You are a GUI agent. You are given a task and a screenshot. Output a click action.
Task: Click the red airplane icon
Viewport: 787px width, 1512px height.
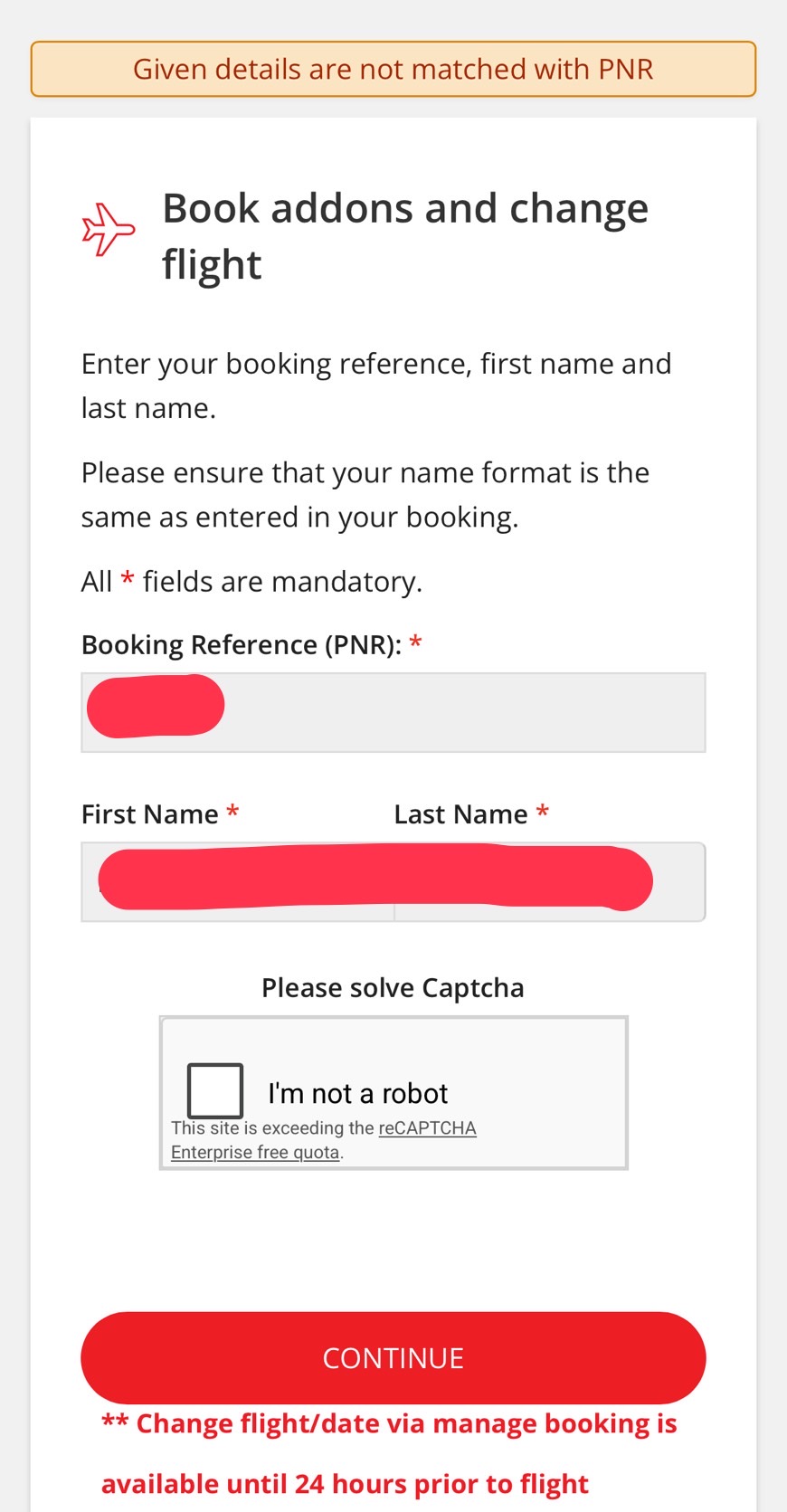point(108,230)
